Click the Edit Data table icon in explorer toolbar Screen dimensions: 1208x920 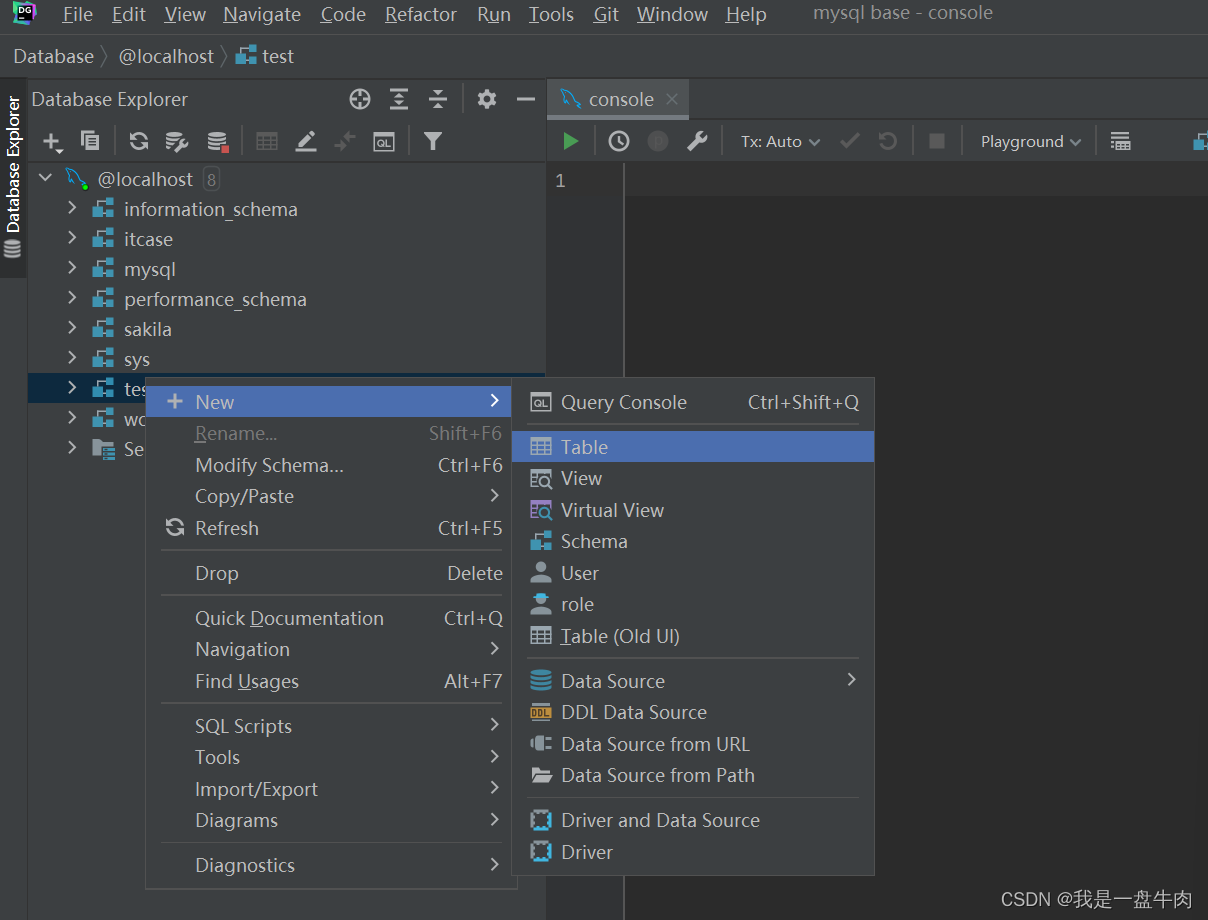266,141
